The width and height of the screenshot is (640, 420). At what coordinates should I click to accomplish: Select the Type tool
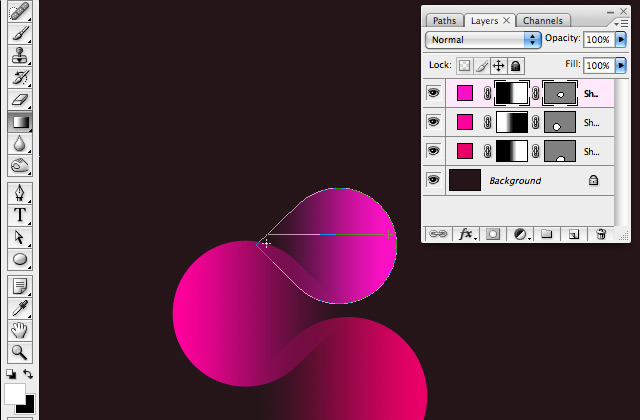[20, 215]
